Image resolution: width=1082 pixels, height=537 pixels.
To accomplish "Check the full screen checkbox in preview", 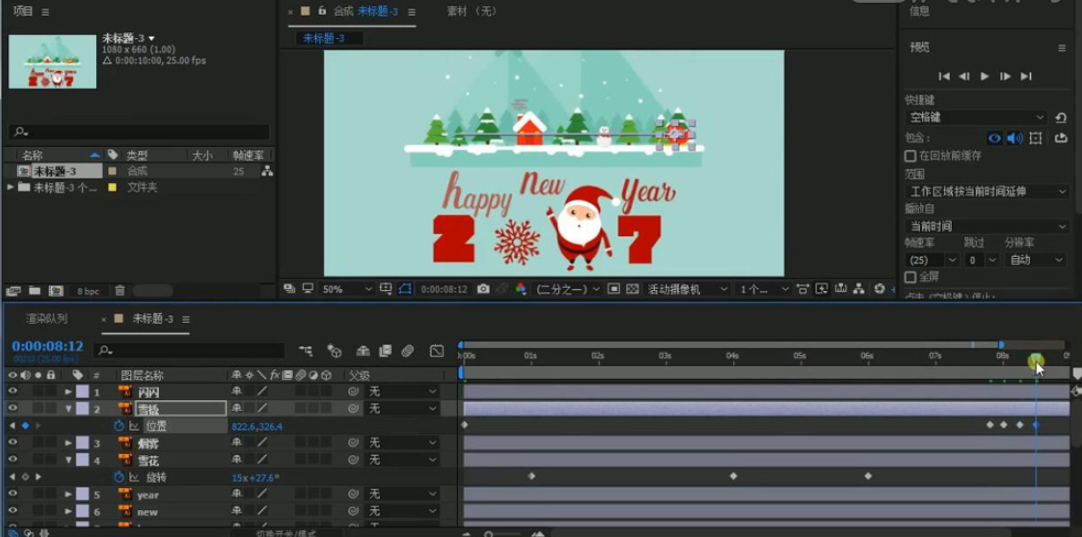I will click(910, 277).
